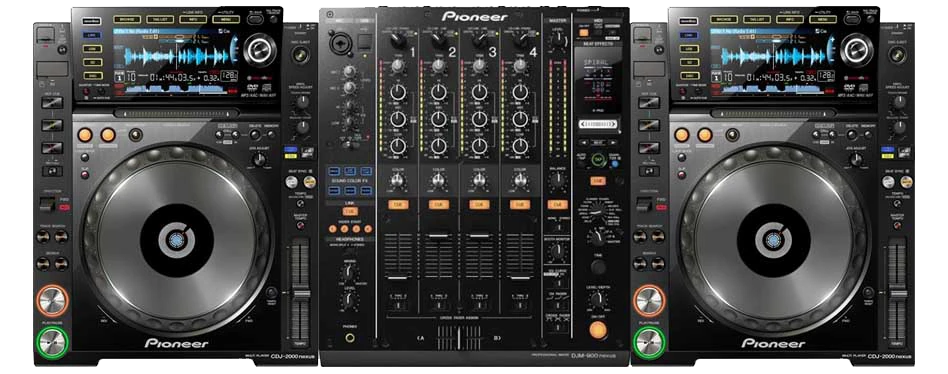Toggle SLIP mode on the left deck
Image resolution: width=948 pixels, height=374 pixels.
point(85,175)
